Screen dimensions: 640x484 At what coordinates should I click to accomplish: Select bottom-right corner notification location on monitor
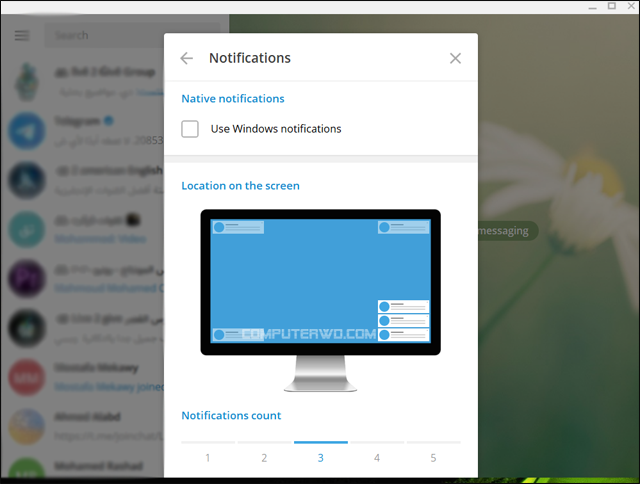403,321
